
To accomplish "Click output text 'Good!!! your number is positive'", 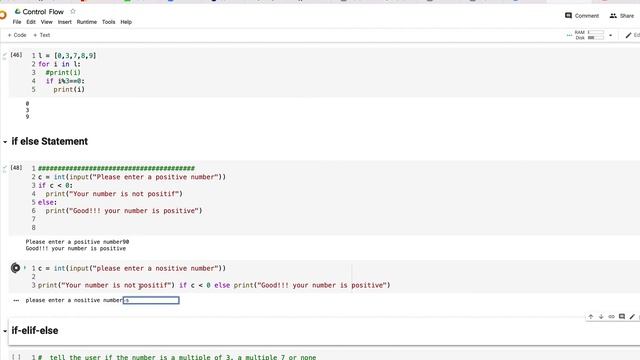I will click(x=76, y=249).
